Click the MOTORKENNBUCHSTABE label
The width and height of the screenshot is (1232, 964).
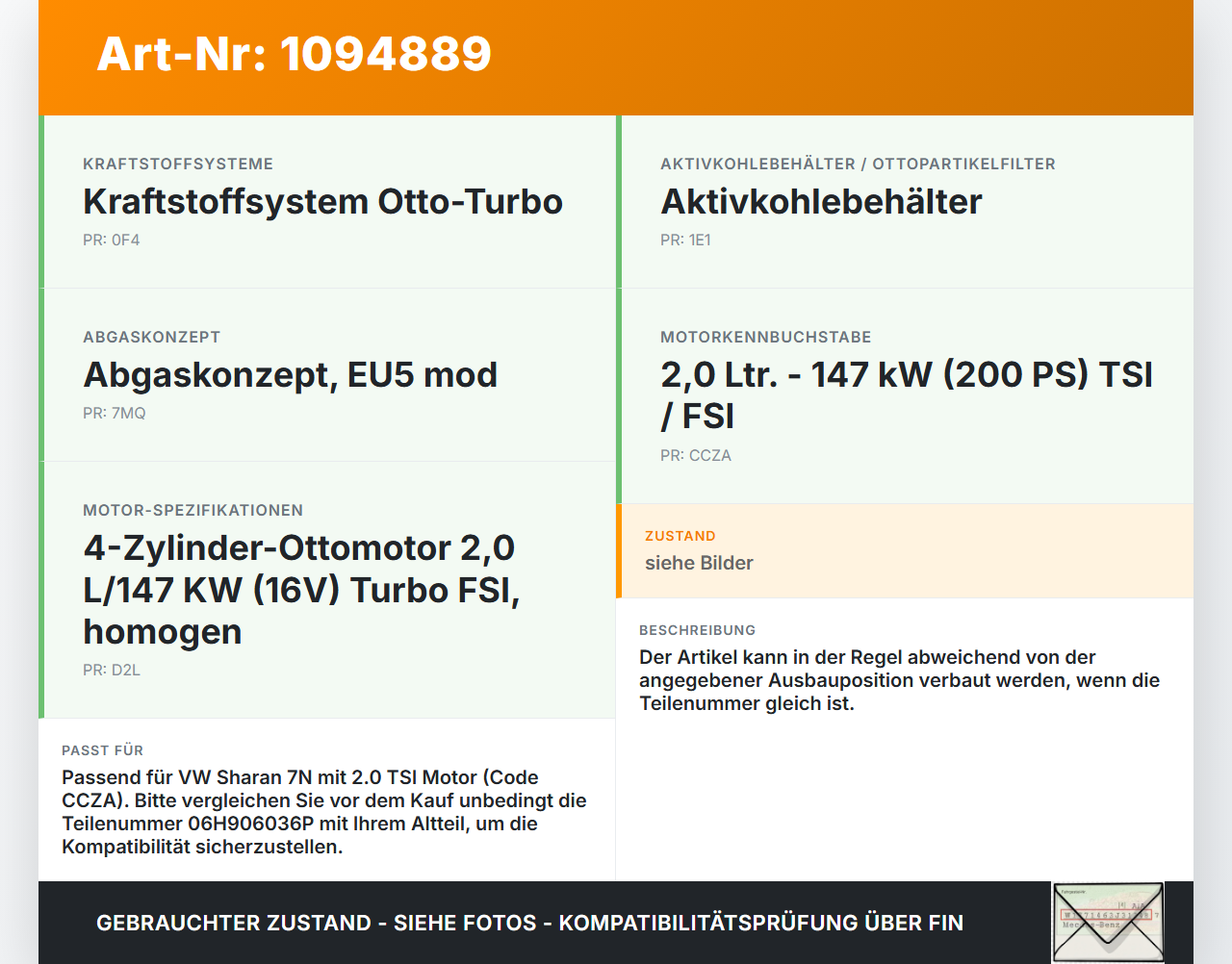(x=765, y=337)
